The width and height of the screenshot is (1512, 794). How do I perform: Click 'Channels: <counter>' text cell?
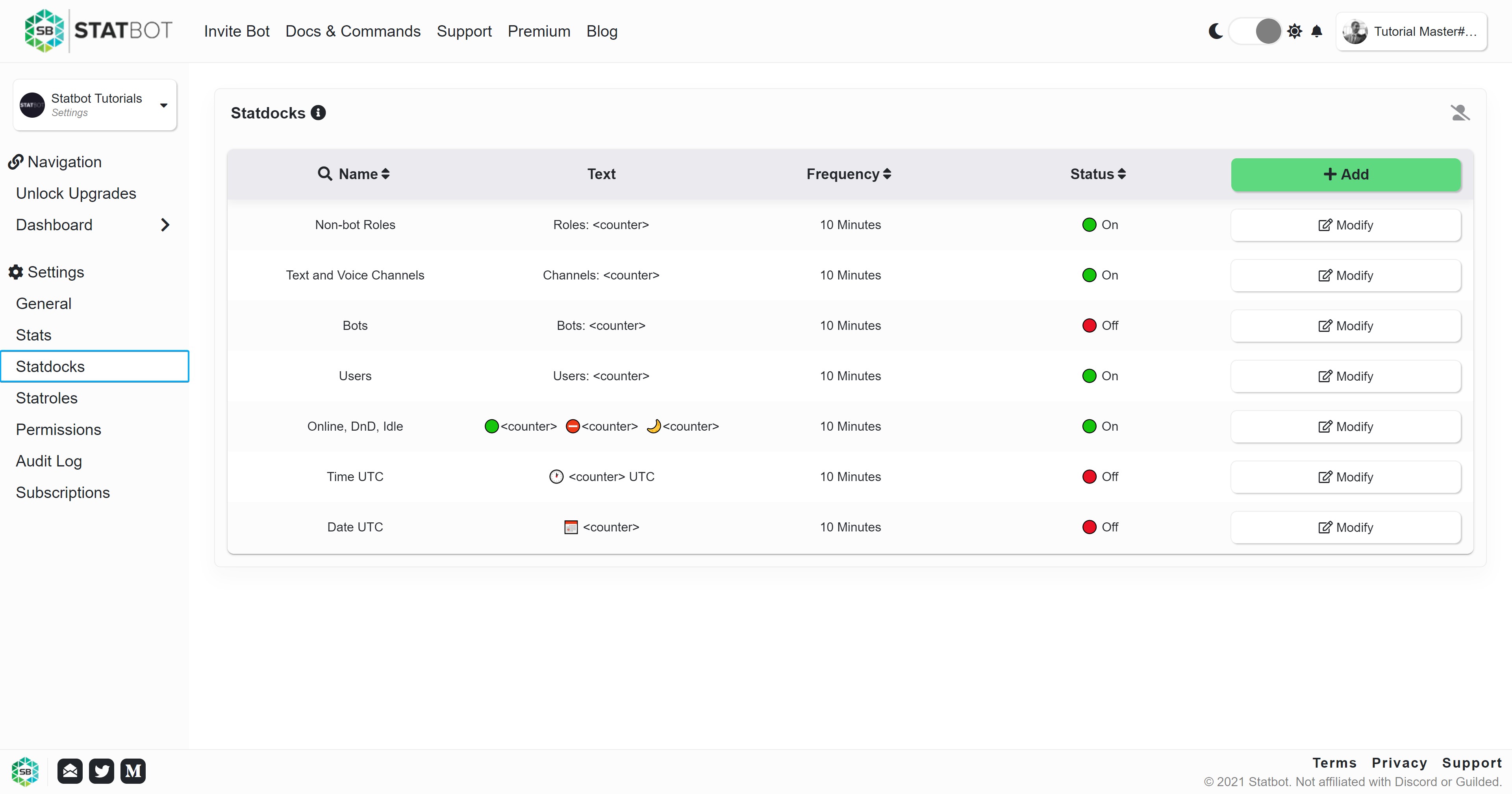click(601, 275)
